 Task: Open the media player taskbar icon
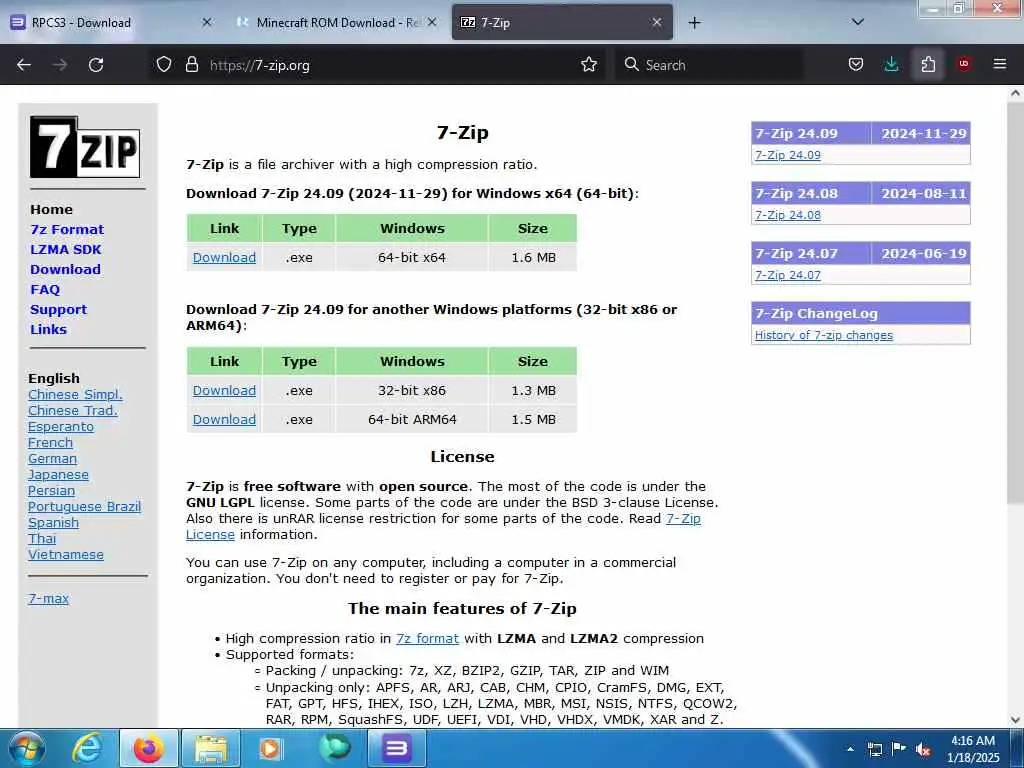coord(271,748)
